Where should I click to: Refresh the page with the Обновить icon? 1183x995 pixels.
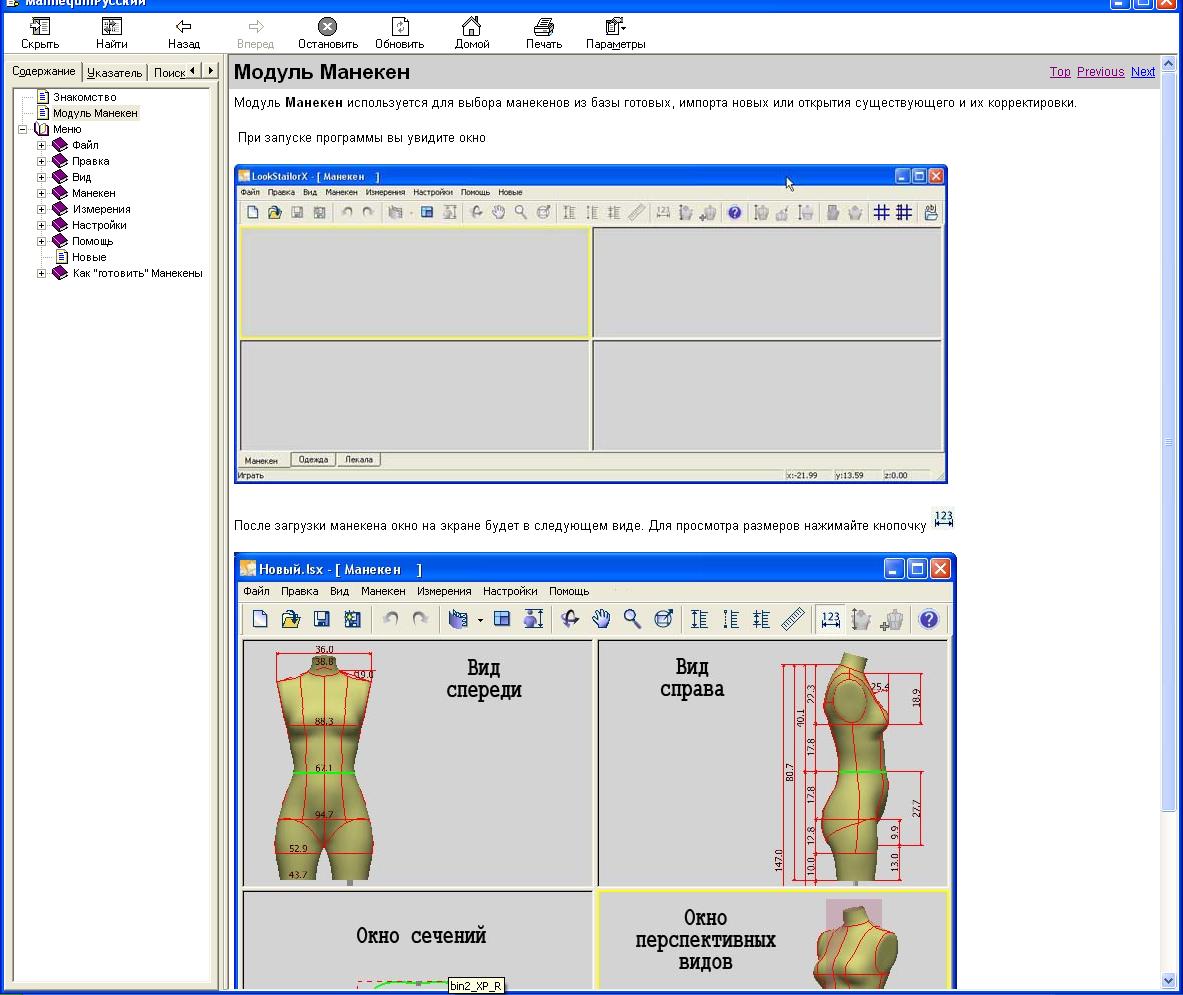[x=400, y=27]
